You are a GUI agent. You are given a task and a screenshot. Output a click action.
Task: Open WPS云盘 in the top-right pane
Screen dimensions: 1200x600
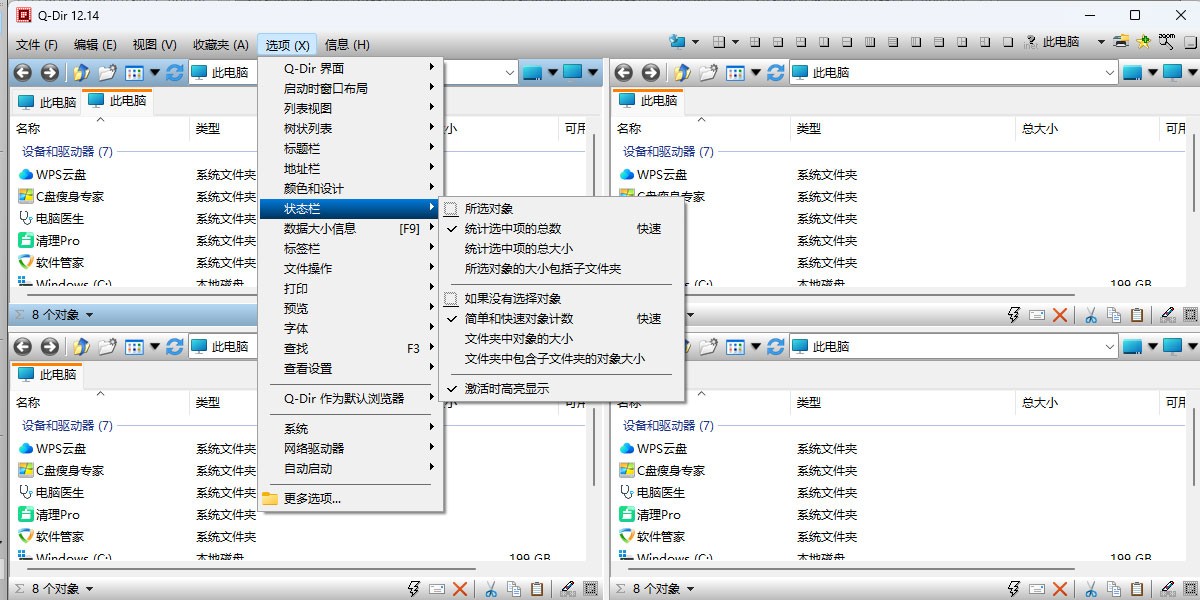tap(662, 175)
